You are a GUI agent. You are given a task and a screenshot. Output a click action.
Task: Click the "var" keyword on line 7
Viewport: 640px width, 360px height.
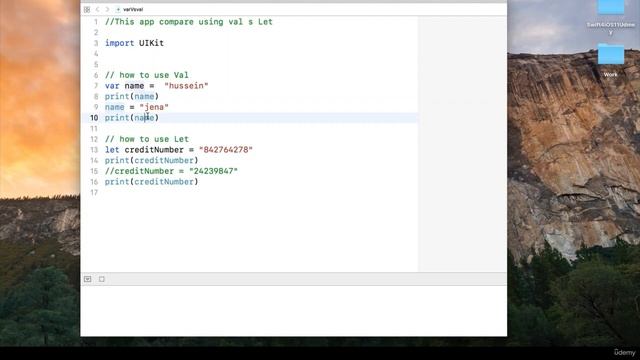click(x=112, y=86)
